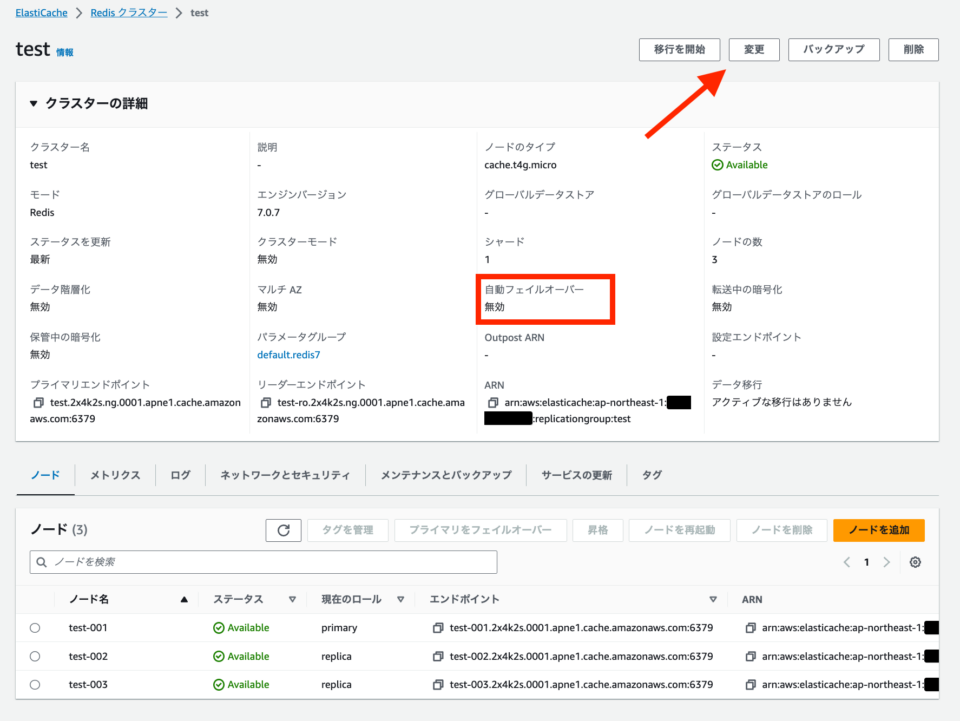The image size is (960, 721).
Task: Refresh the node list
Action: (x=283, y=530)
